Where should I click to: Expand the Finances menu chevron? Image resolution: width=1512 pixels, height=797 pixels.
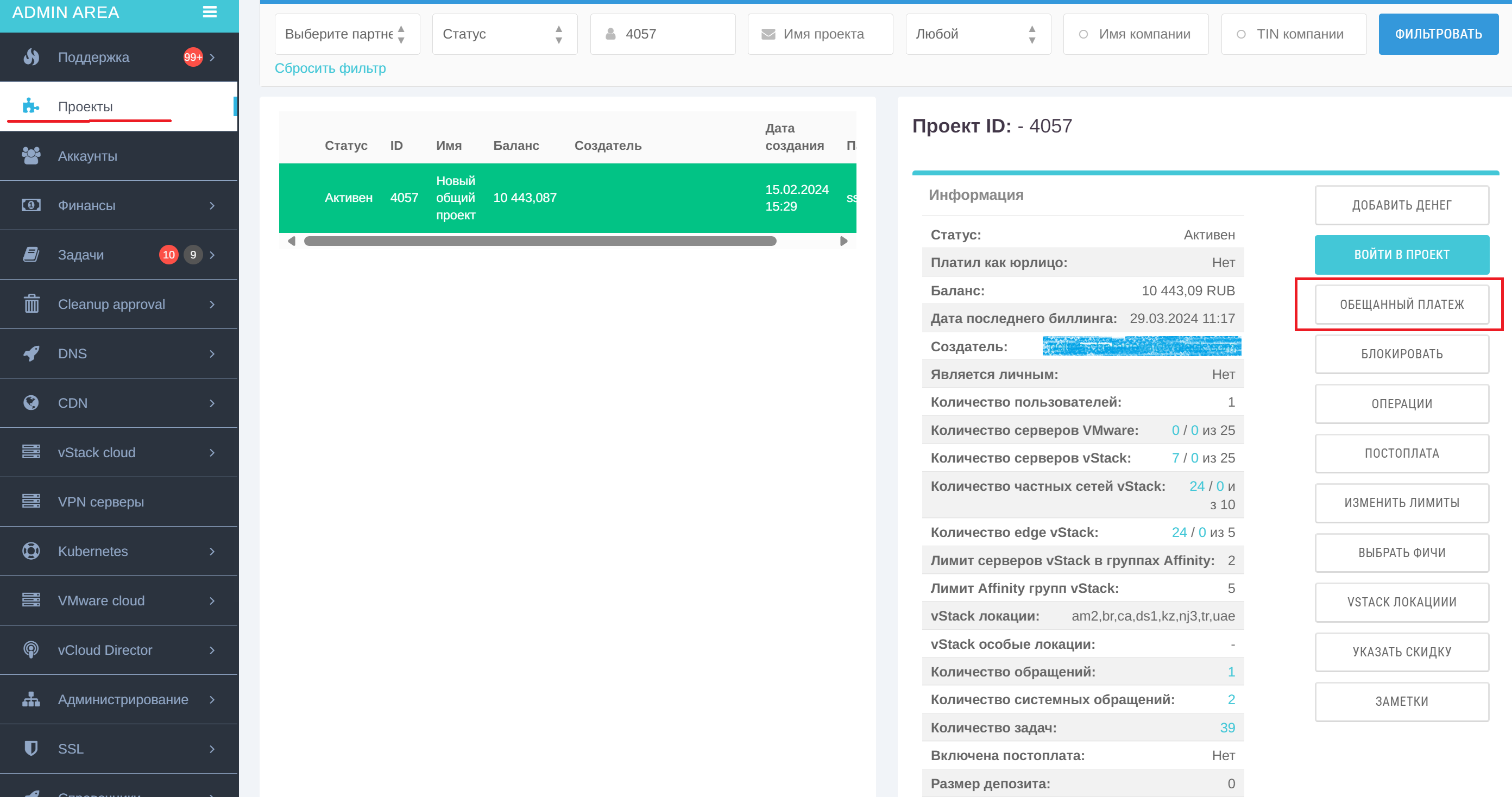pos(212,205)
